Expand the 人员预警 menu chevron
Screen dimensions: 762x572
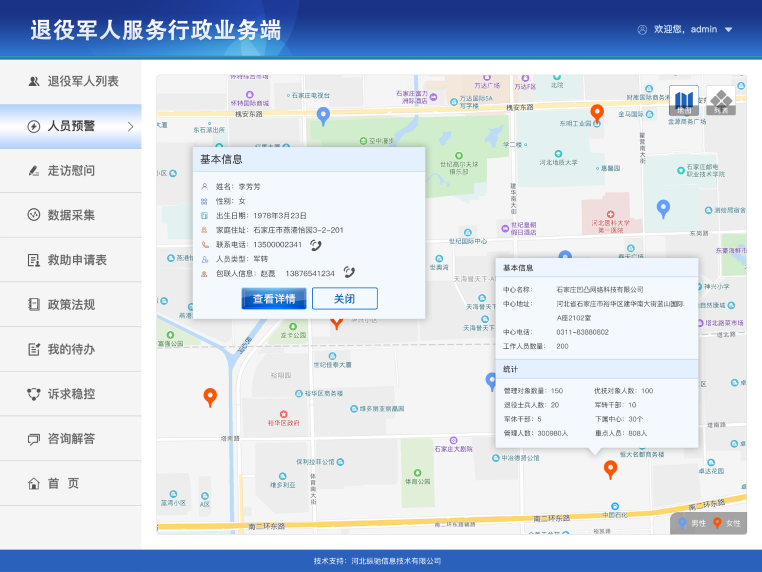point(130,126)
